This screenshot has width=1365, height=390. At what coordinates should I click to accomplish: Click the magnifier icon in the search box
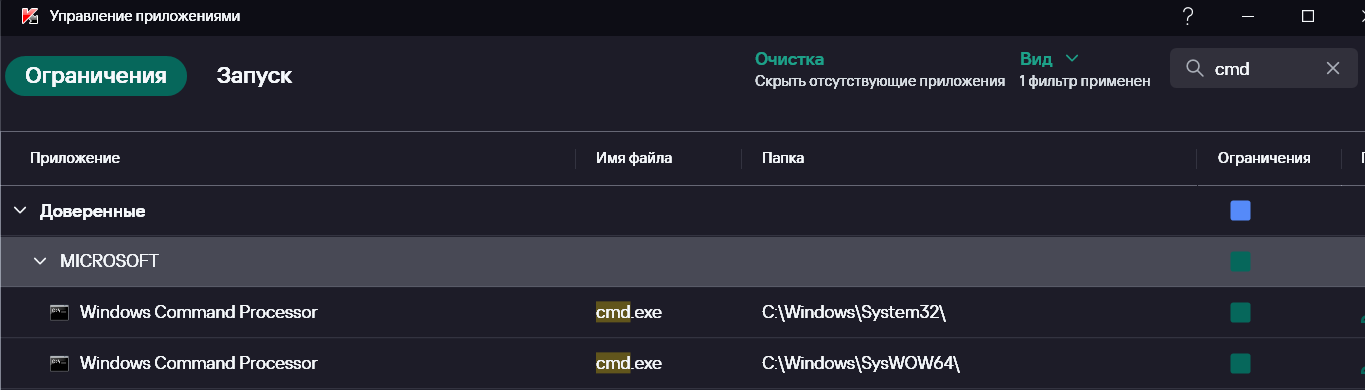pyautogui.click(x=1194, y=68)
